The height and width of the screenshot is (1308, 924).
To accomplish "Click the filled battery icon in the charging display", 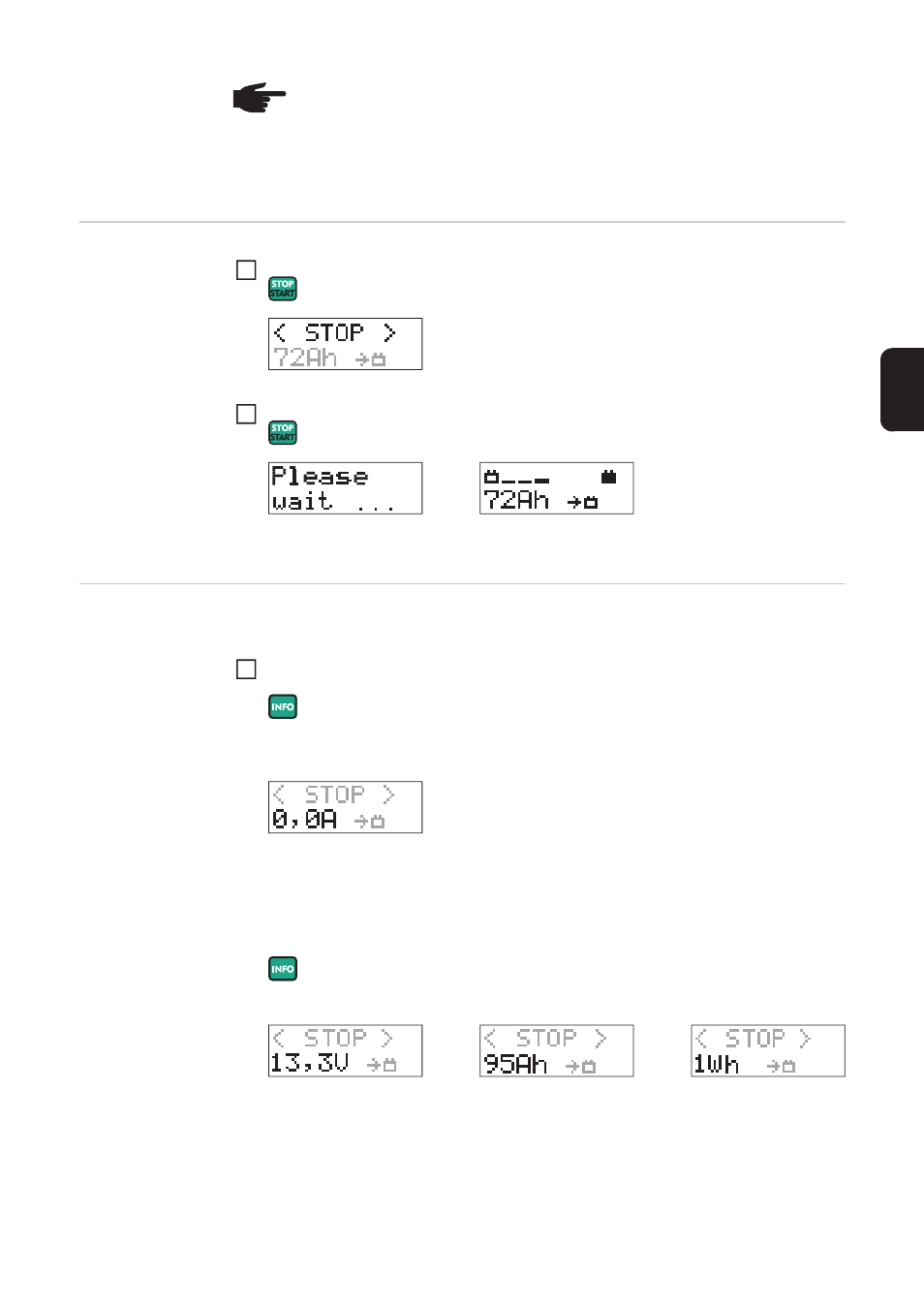I will point(608,477).
